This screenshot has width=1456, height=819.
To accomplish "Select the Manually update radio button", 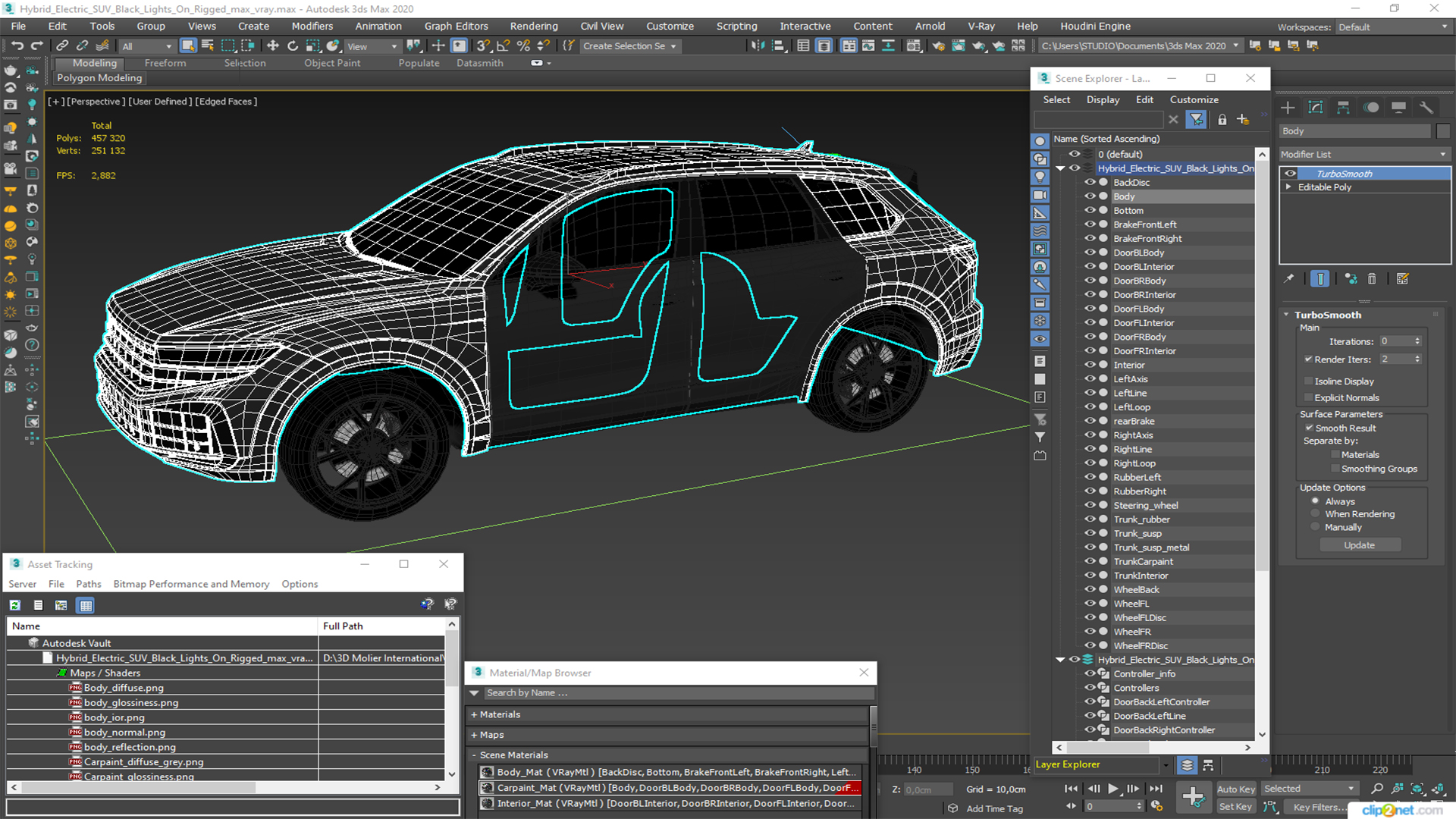I will (x=1315, y=527).
